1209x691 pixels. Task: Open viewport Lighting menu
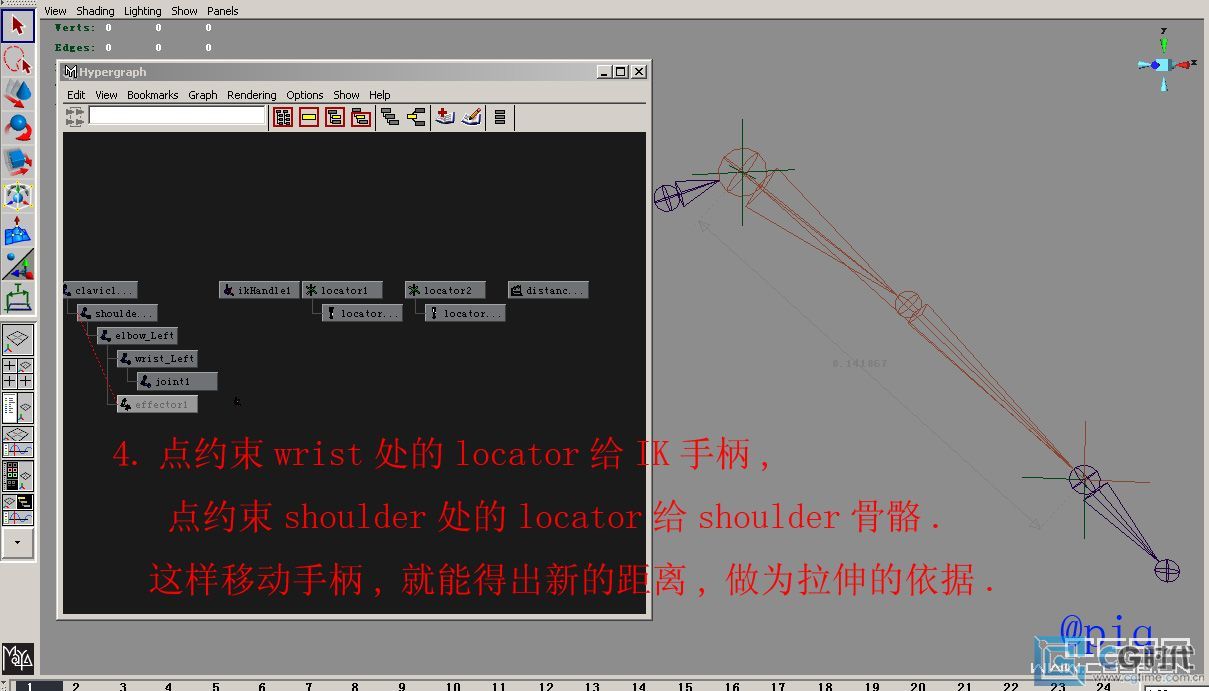142,11
